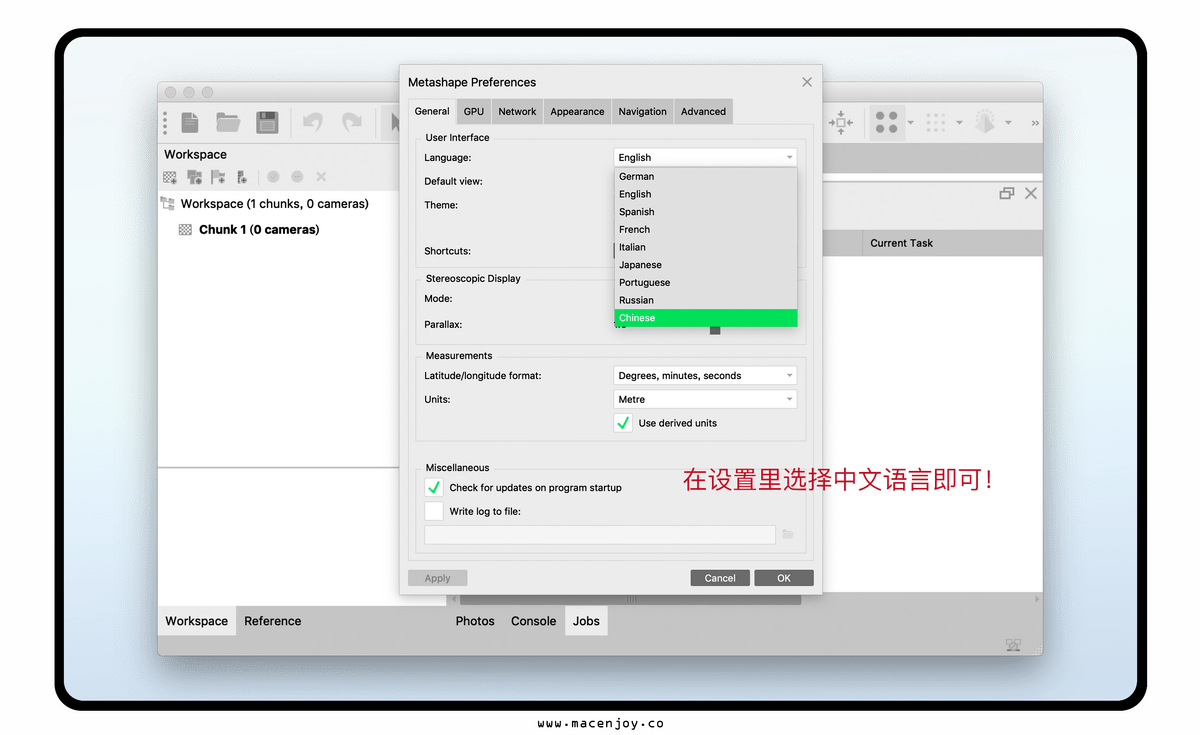The image size is (1200, 735).
Task: Click the Add Photos icon in Workspace
Action: coord(194,177)
